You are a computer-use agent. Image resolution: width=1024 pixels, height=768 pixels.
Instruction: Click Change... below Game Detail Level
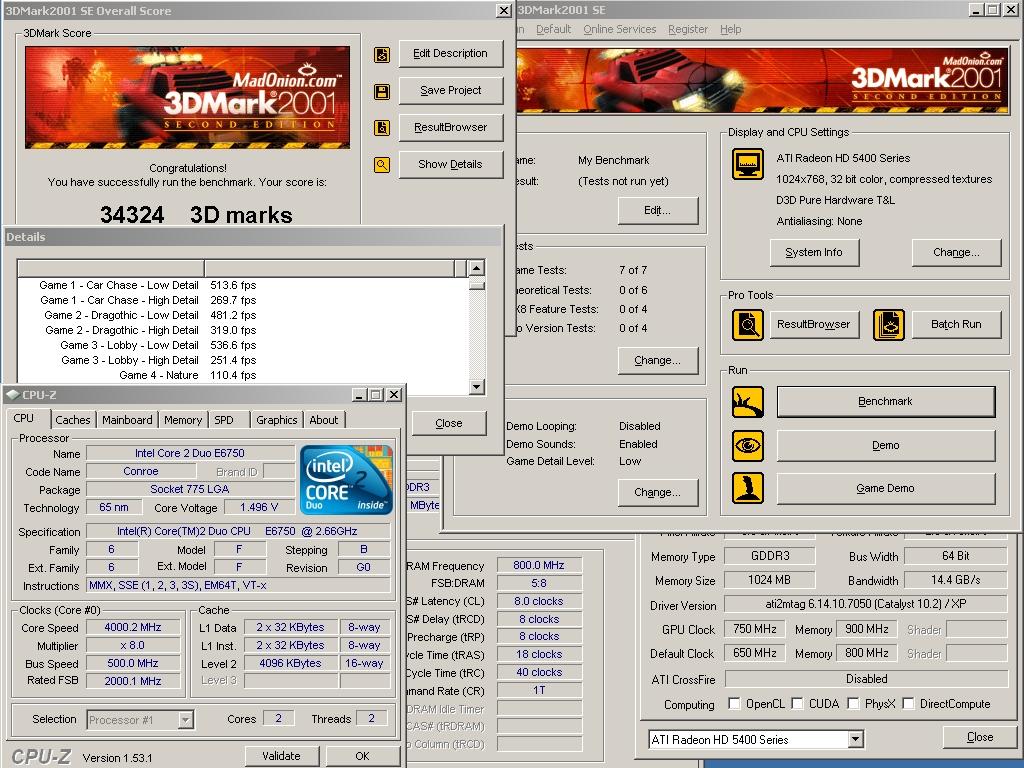[x=658, y=492]
